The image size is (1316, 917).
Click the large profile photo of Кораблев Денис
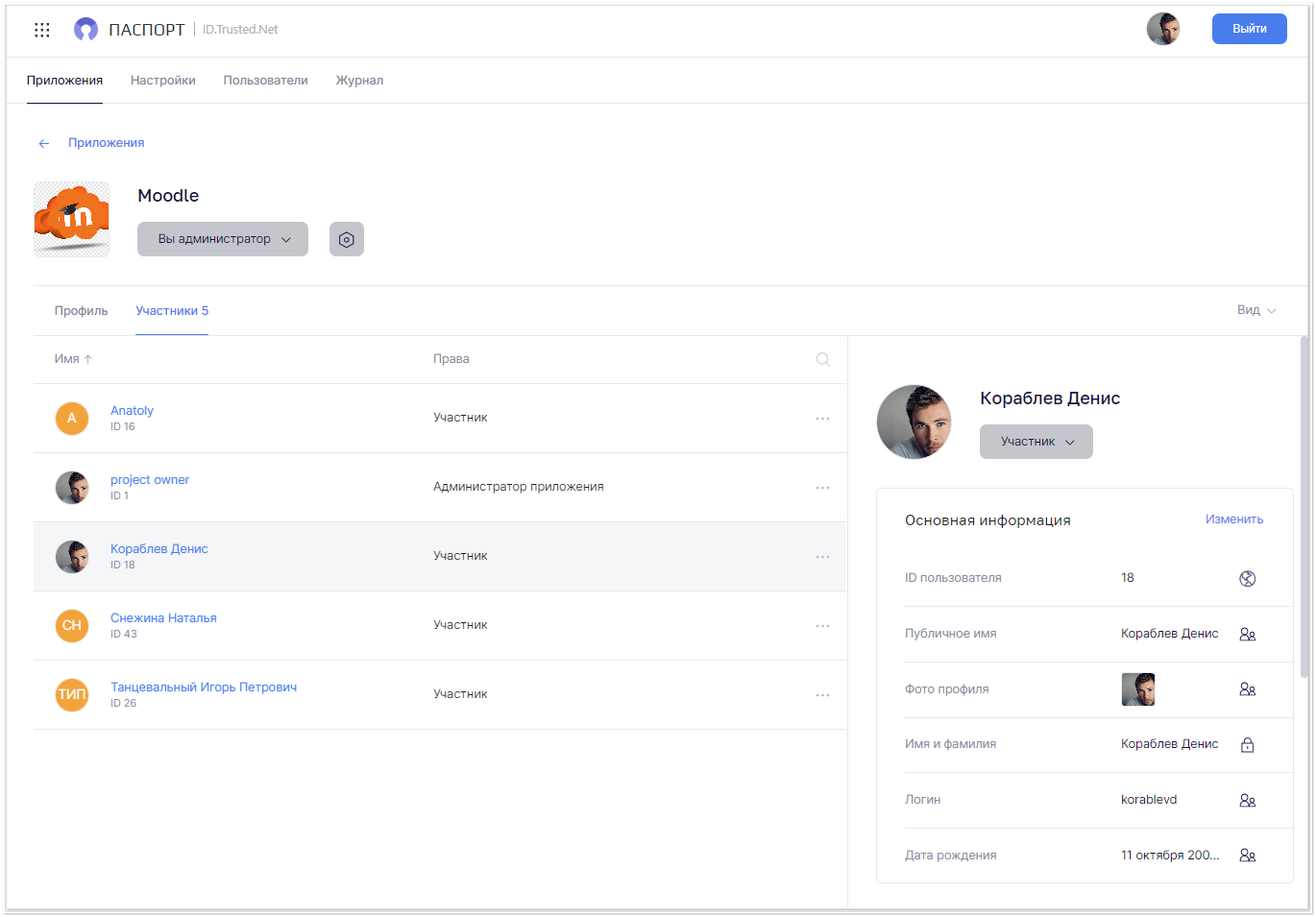pos(914,422)
